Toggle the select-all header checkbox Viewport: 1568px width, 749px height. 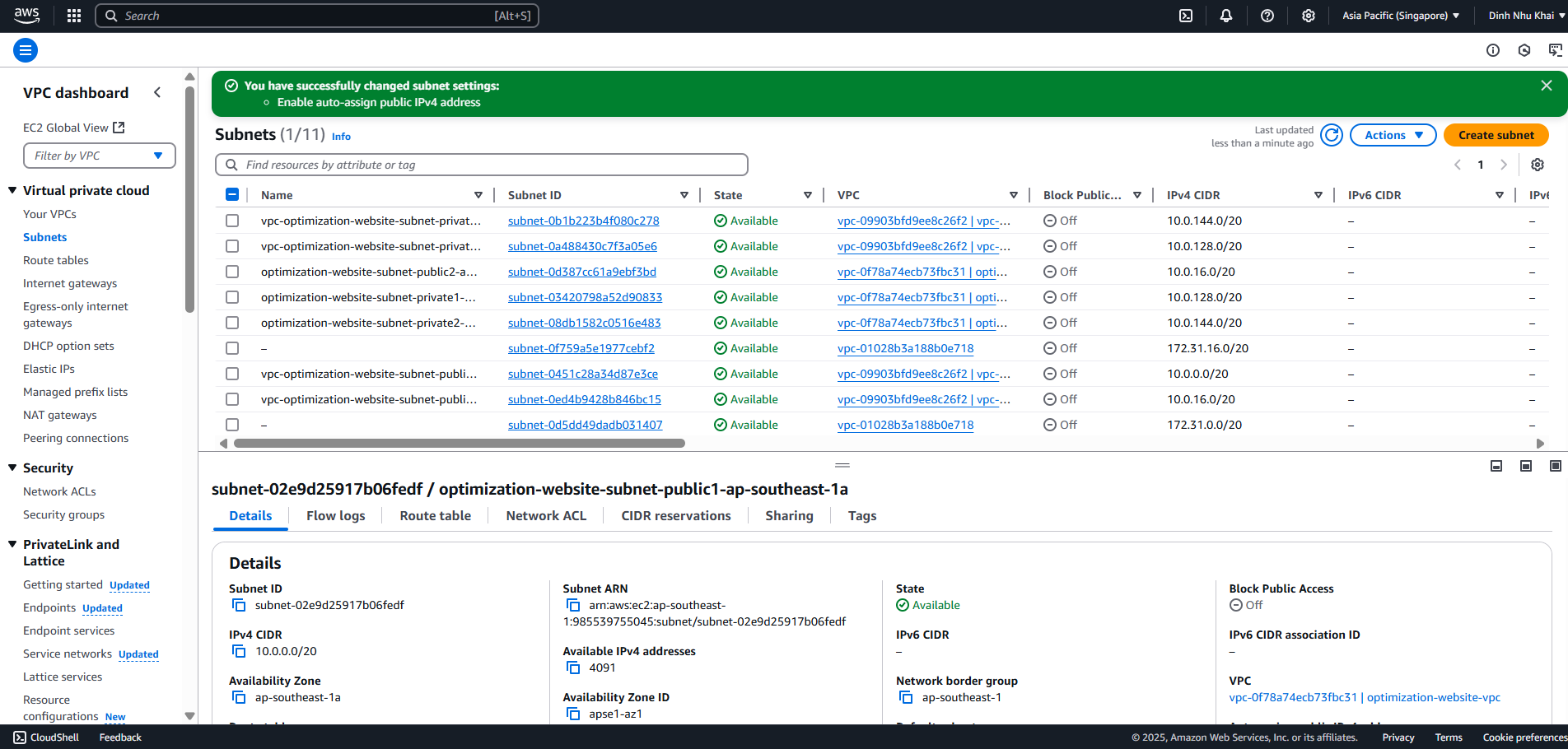(232, 195)
